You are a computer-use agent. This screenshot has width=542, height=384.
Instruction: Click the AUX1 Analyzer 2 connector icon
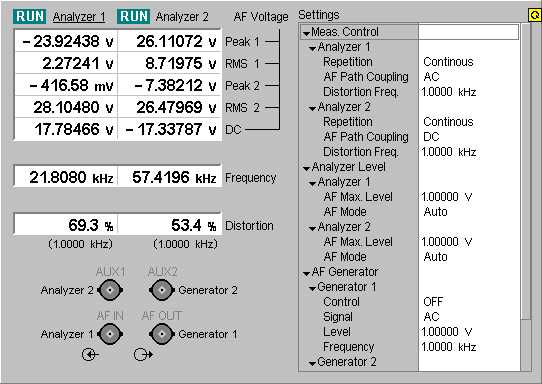110,290
